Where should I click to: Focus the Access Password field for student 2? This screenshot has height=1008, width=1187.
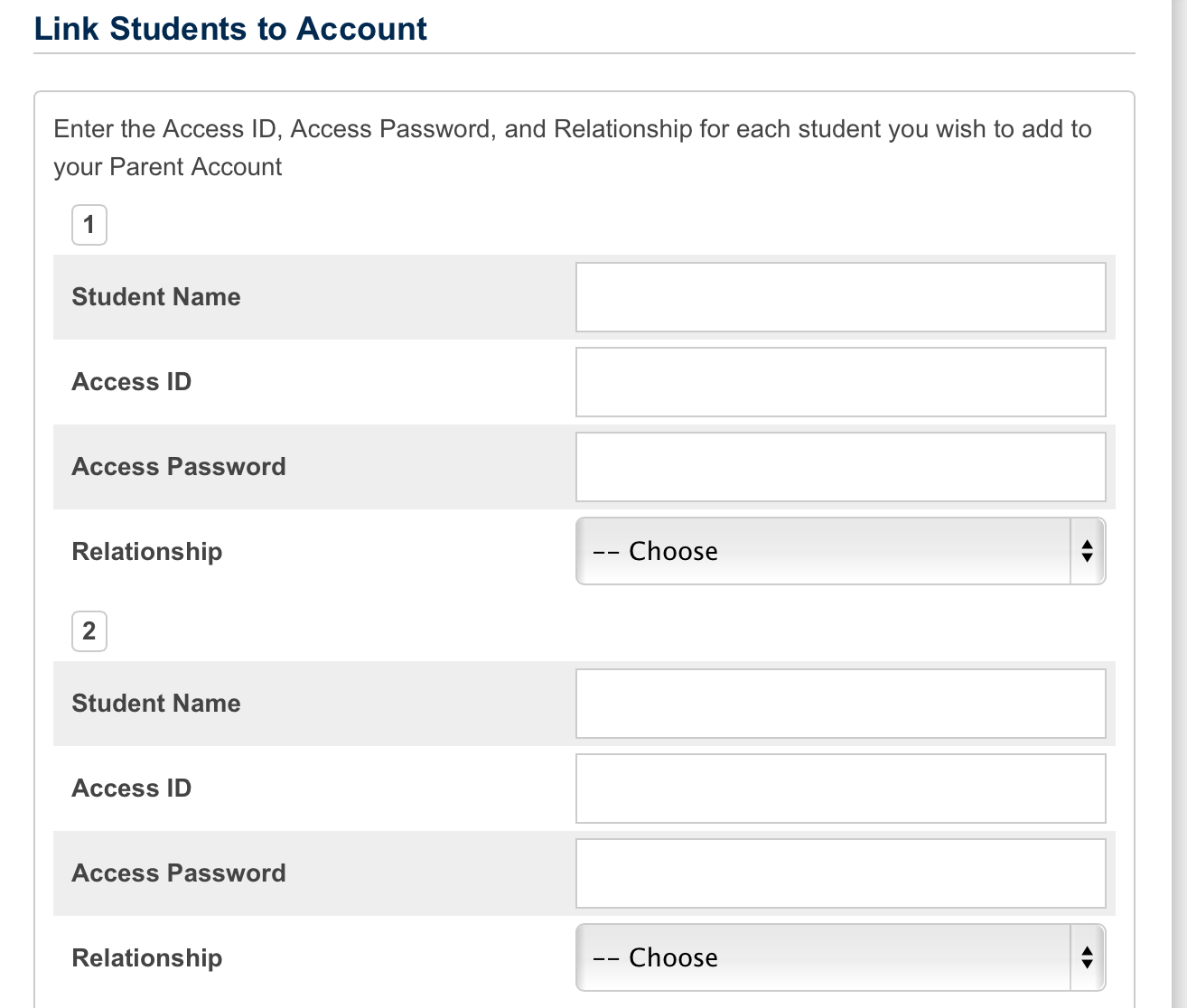[x=840, y=873]
